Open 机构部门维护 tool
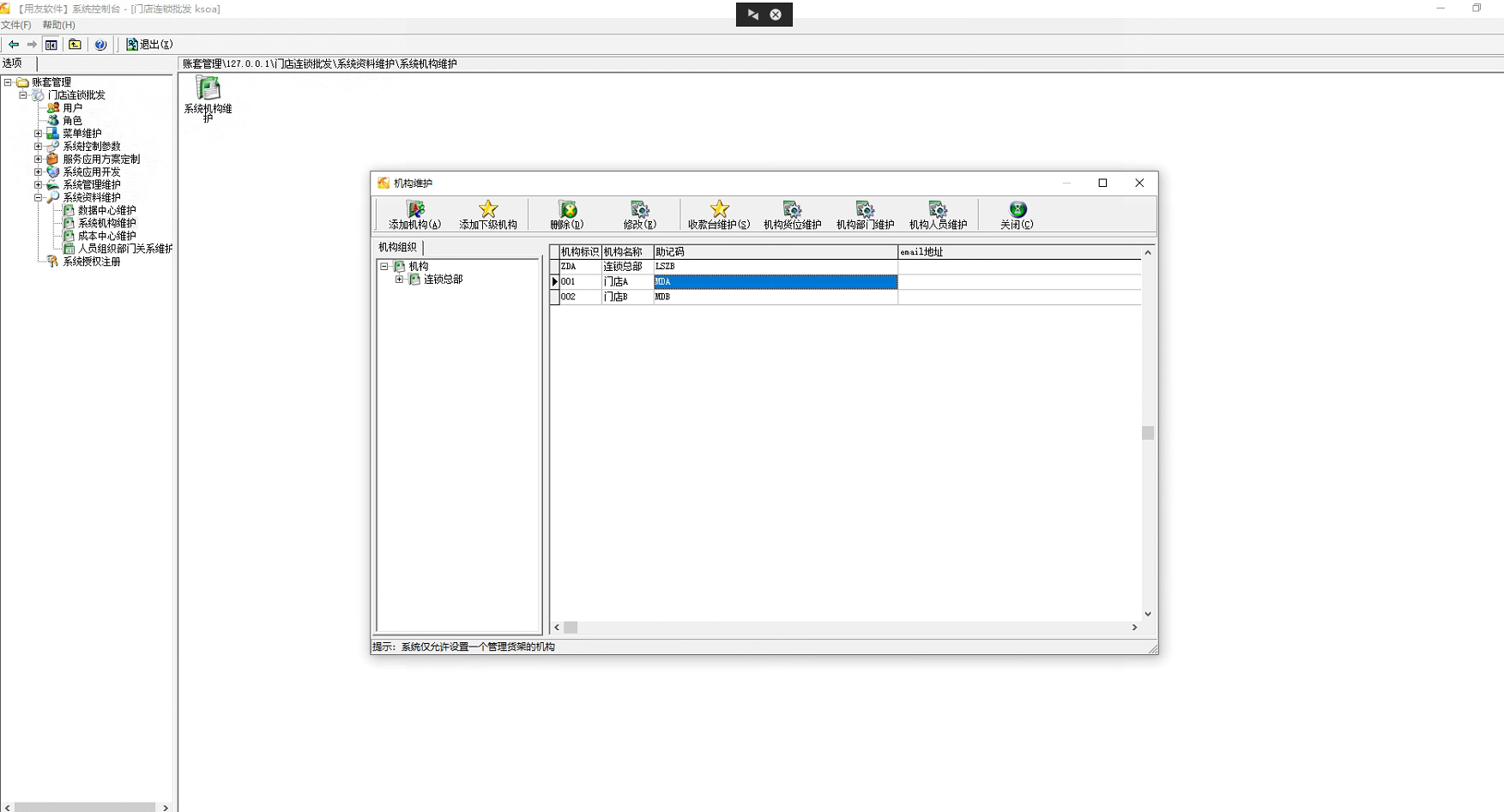The width and height of the screenshot is (1504, 812). pos(865,214)
